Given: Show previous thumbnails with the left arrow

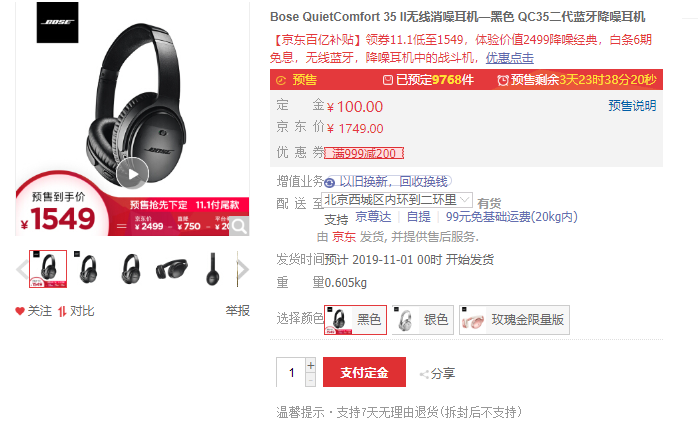Looking at the screenshot, I should (21, 269).
